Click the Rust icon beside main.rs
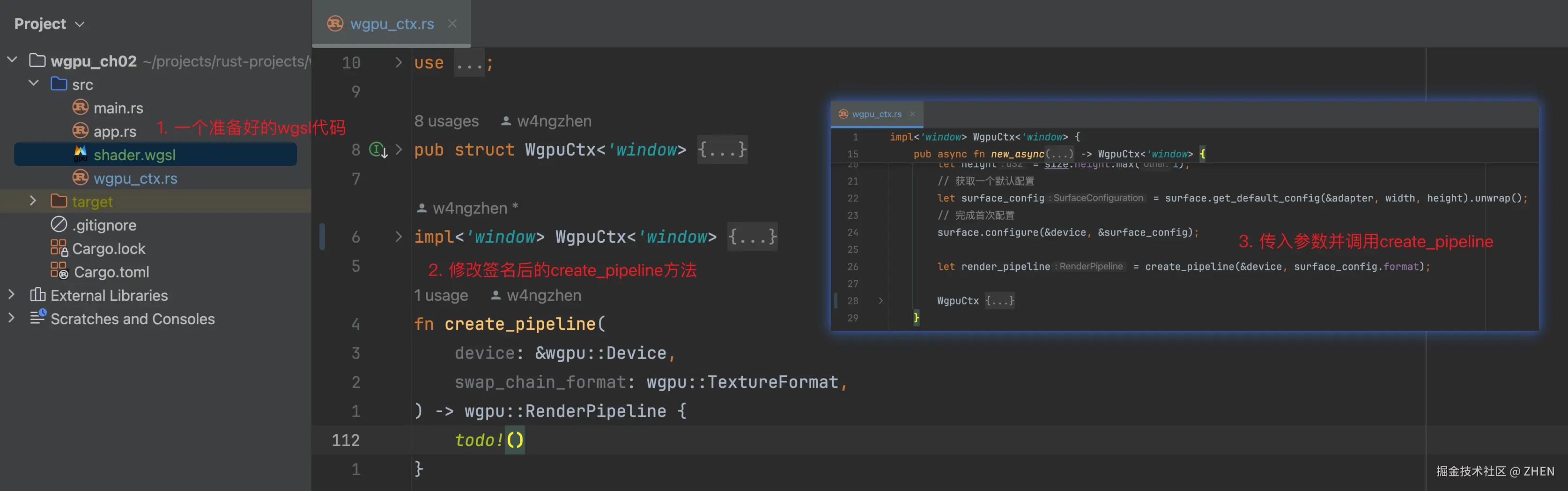This screenshot has width=1568, height=491. pyautogui.click(x=81, y=107)
